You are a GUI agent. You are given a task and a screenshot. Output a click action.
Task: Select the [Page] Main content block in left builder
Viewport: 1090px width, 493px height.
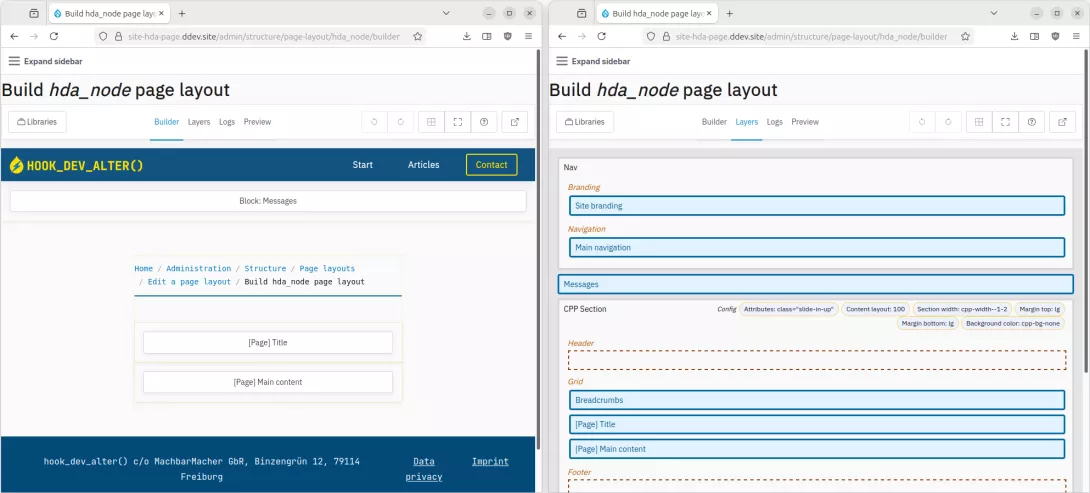pos(268,382)
